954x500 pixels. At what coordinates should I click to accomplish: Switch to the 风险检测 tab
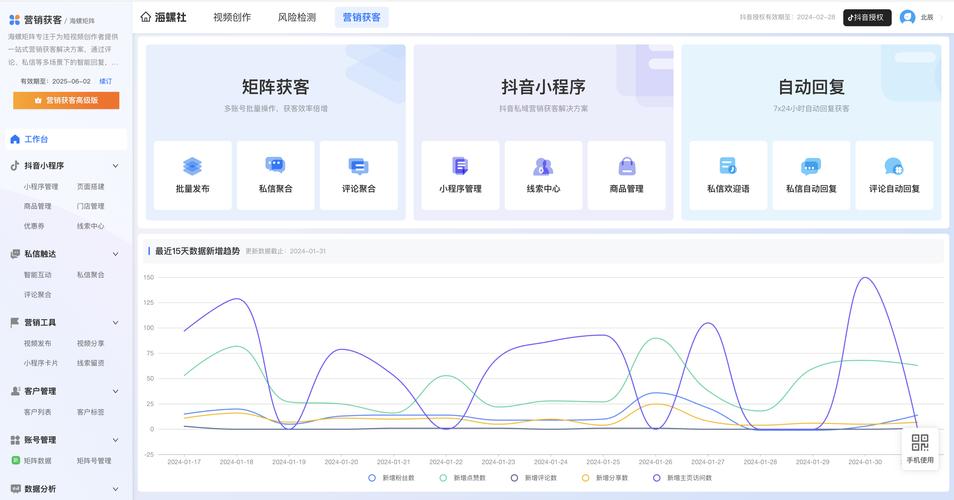(x=297, y=17)
